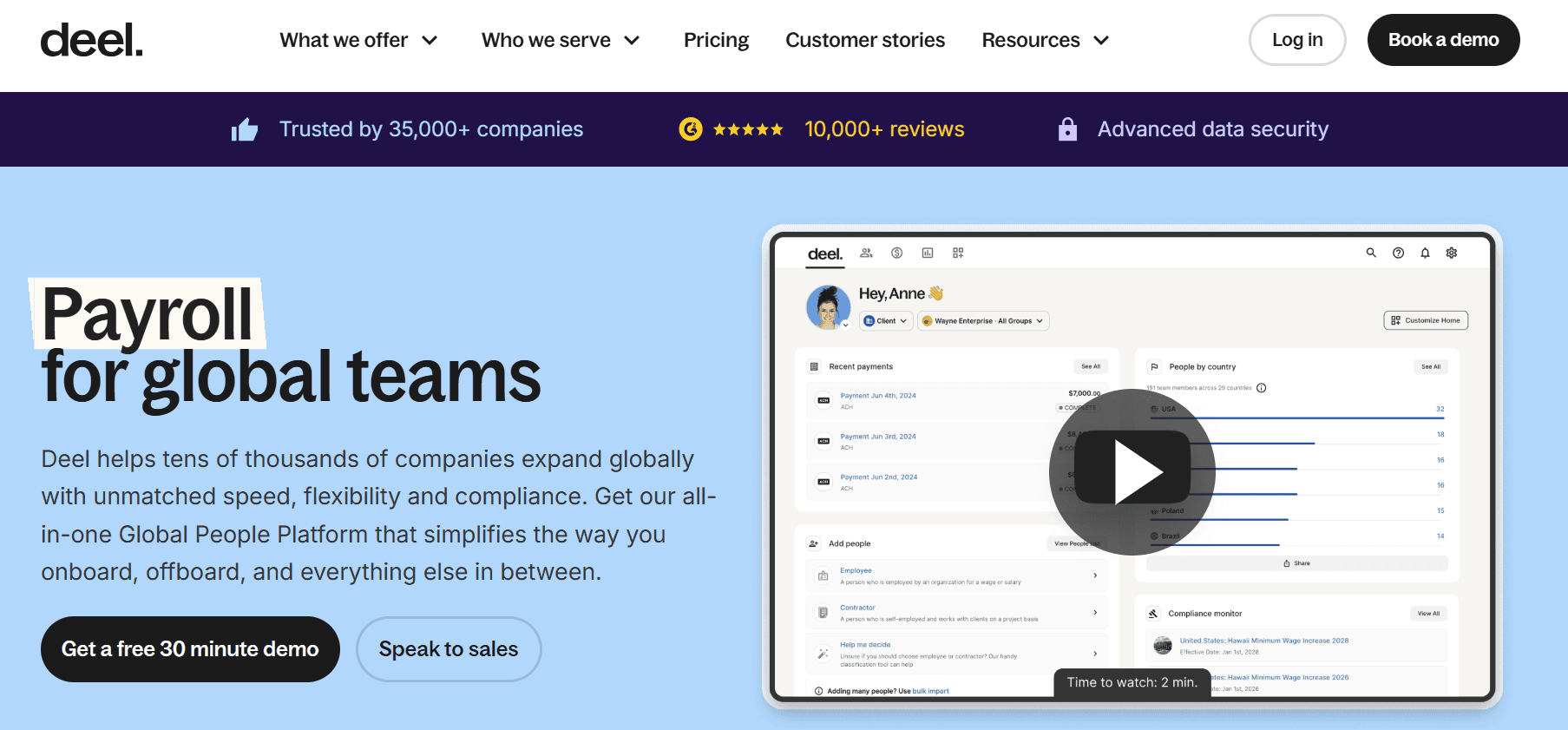Click Get a free 30 minute demo

(190, 649)
